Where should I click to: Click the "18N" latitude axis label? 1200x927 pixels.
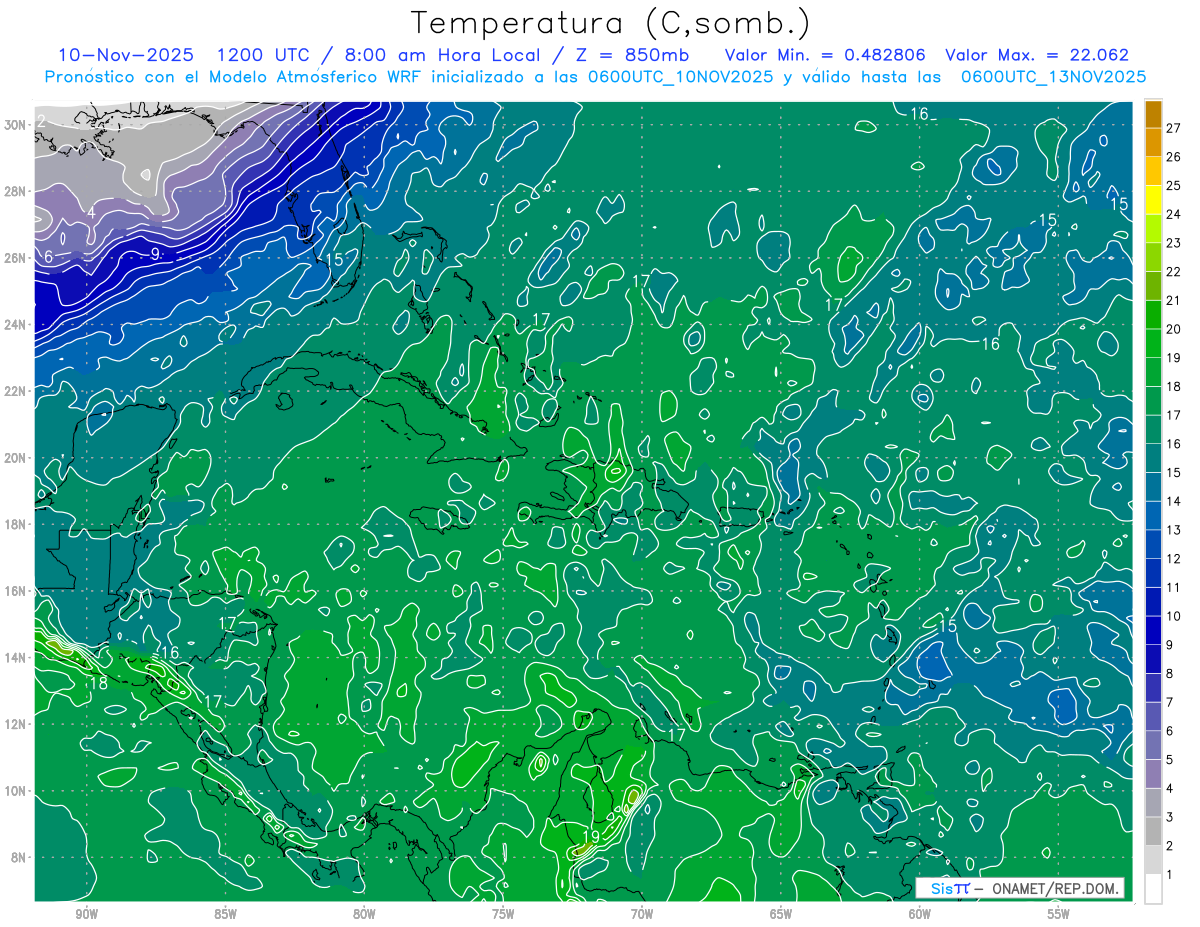pyautogui.click(x=15, y=524)
